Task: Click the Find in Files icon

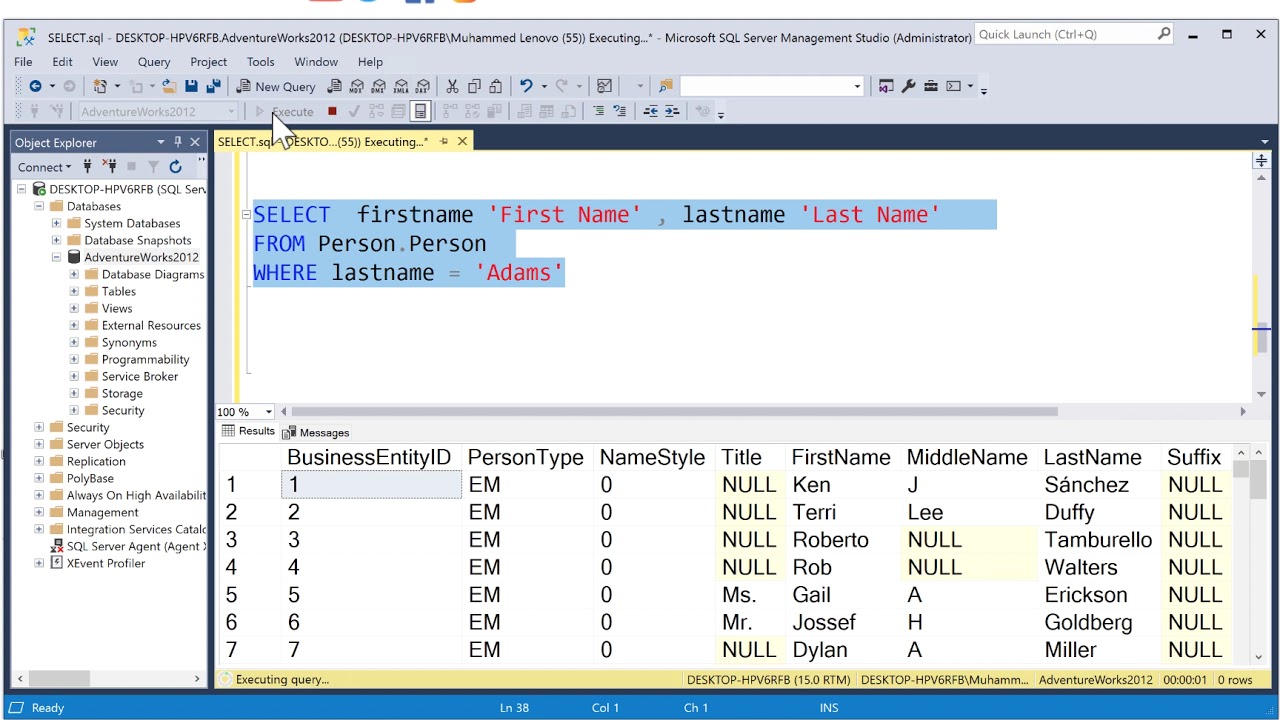Action: [665, 86]
